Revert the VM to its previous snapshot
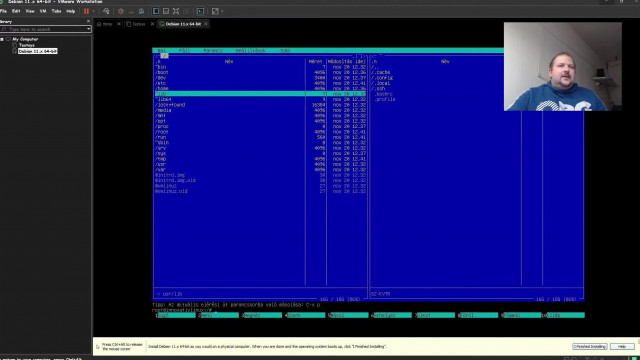Viewport: 640px width, 360px height. click(131, 11)
